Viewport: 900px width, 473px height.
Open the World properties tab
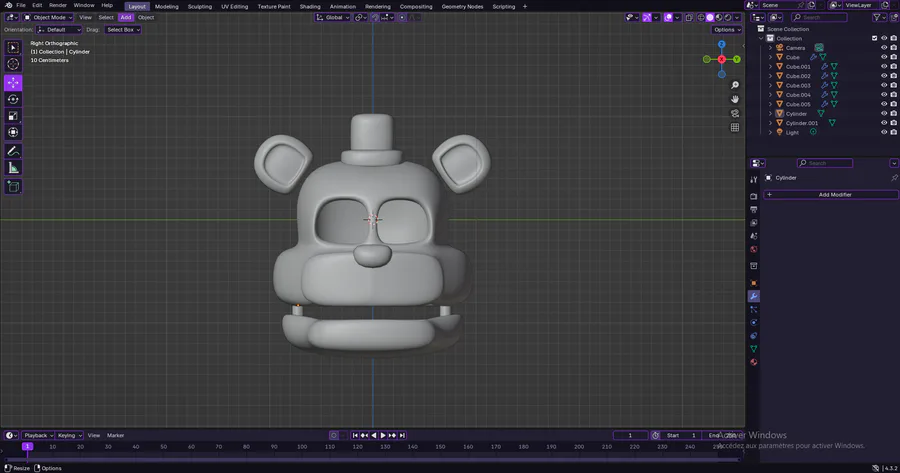[x=754, y=249]
